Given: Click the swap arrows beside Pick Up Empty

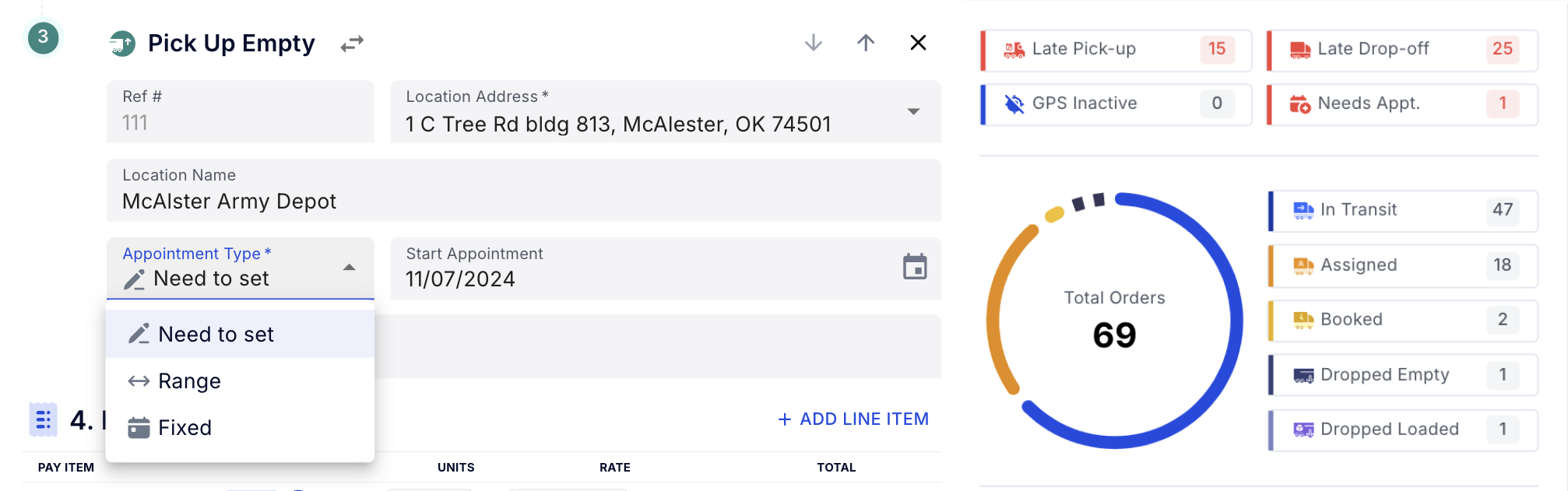Looking at the screenshot, I should point(352,44).
